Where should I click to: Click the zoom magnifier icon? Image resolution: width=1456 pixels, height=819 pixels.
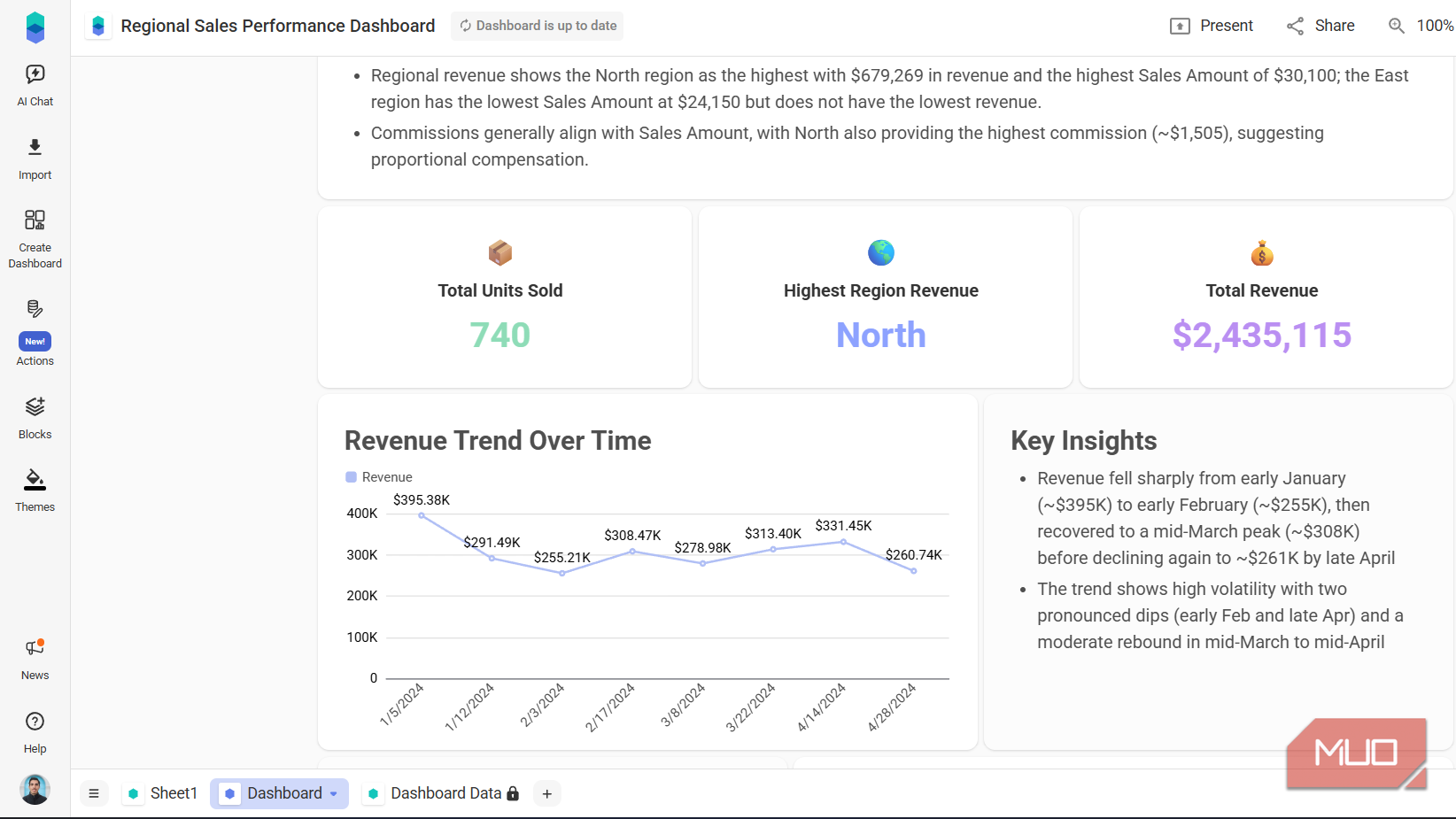pyautogui.click(x=1397, y=26)
